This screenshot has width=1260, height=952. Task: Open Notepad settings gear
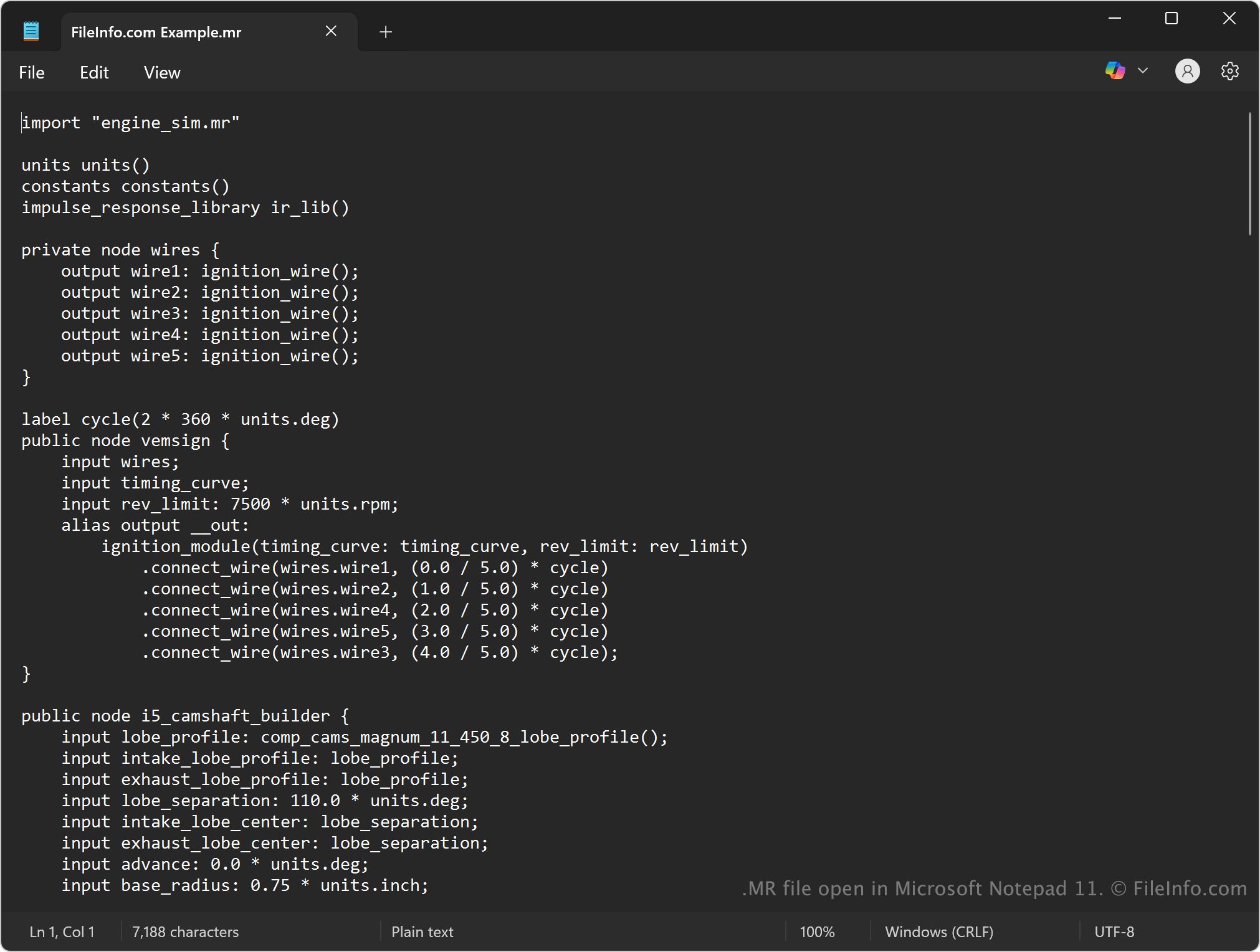click(1229, 71)
